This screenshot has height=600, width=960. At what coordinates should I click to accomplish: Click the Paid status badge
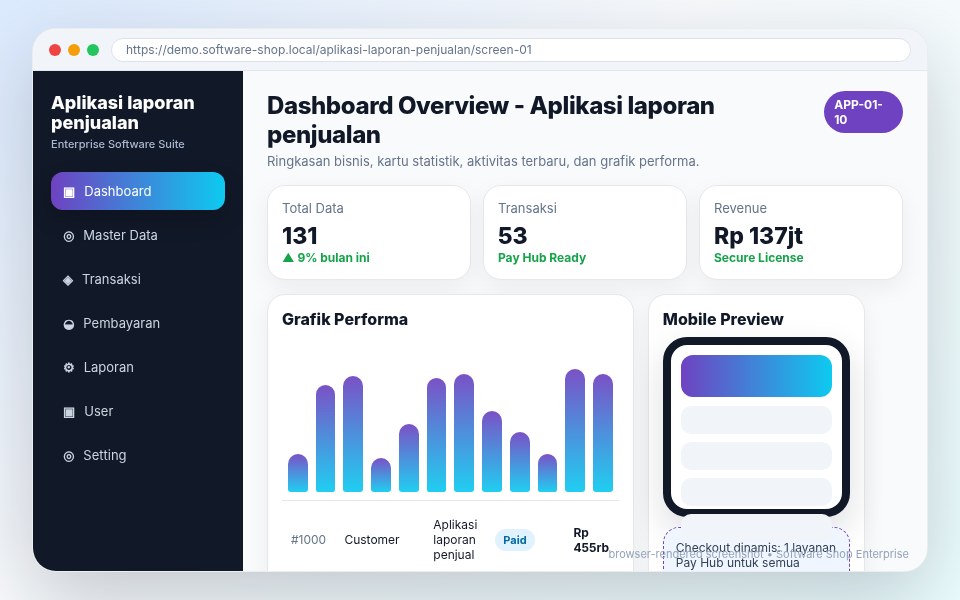pyautogui.click(x=514, y=540)
